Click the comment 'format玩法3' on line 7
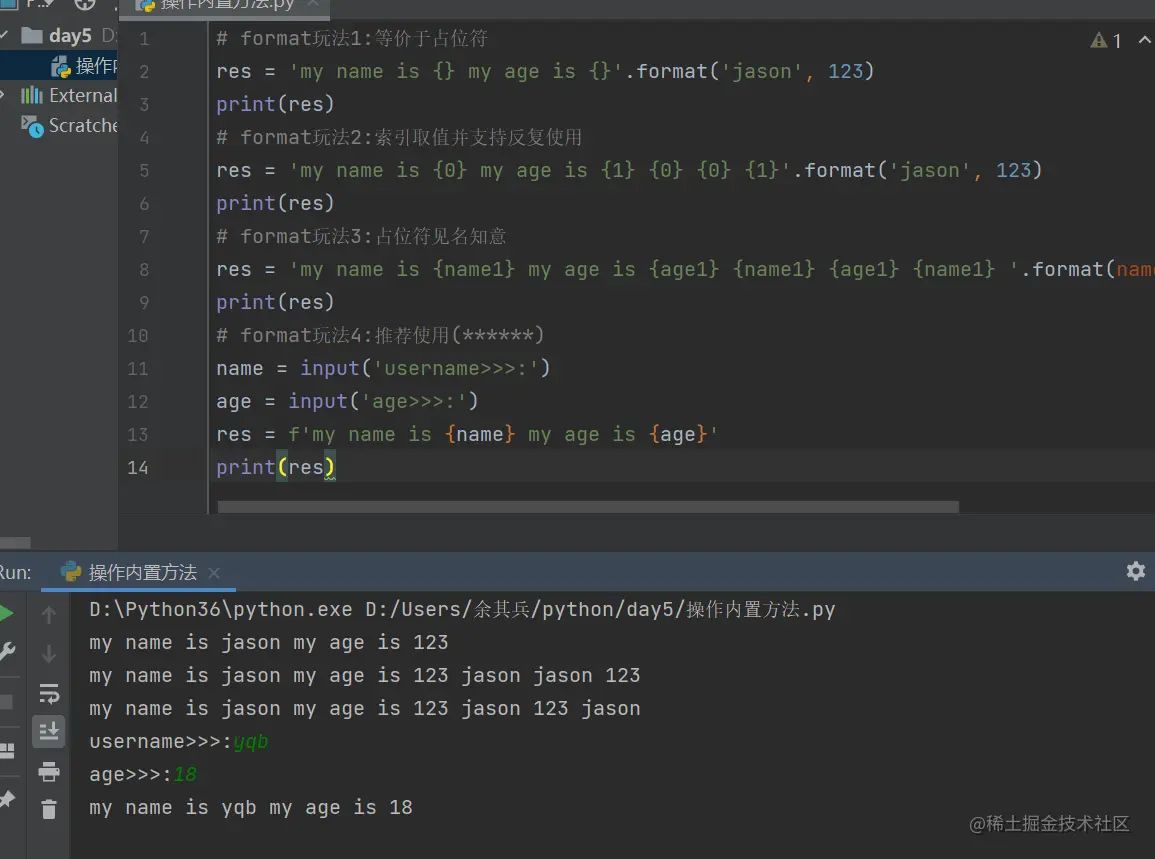 tap(361, 236)
